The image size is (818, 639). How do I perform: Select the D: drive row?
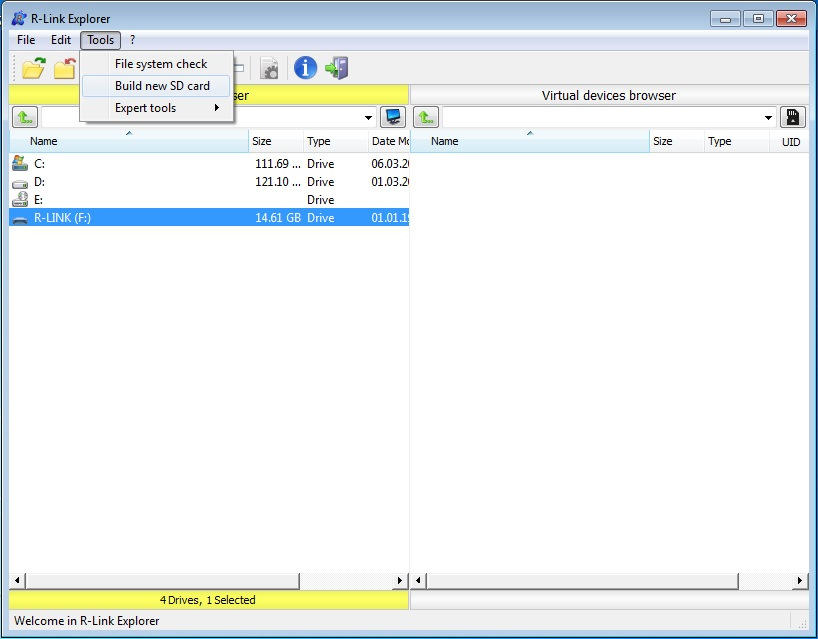pyautogui.click(x=209, y=182)
